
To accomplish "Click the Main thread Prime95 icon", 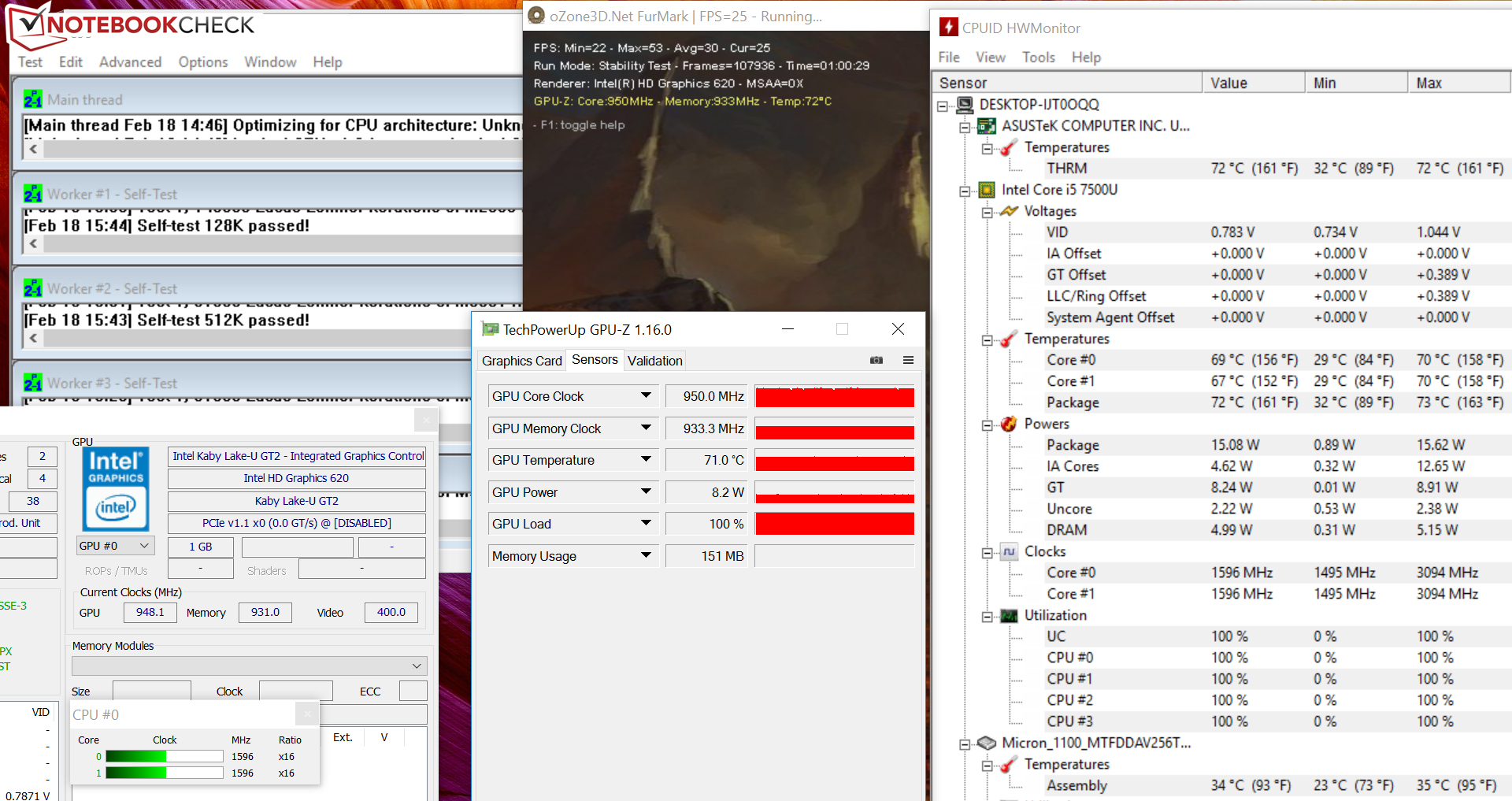I will pos(33,99).
